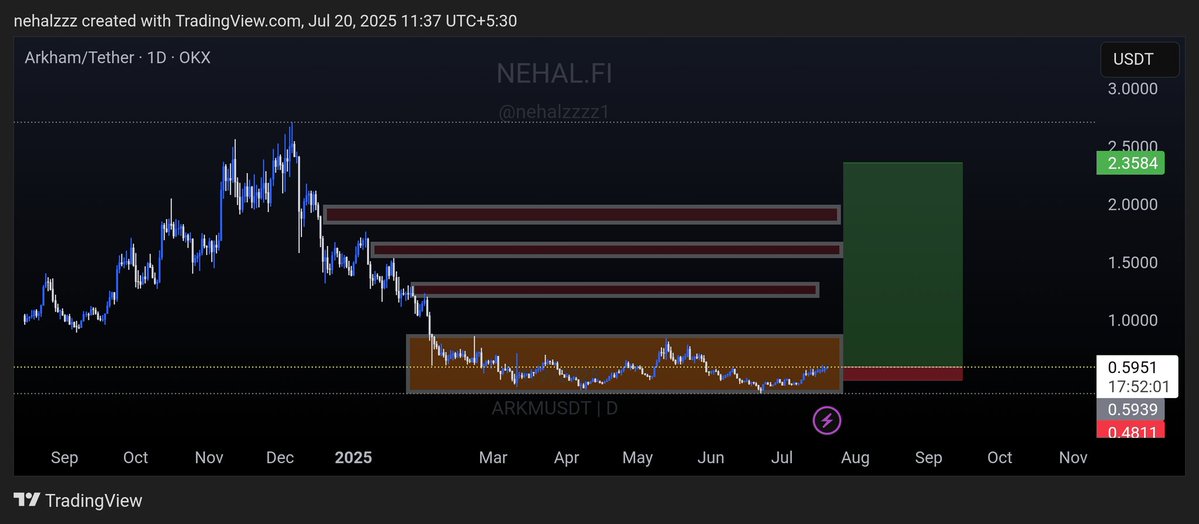
Task: Click the 2025 year axis label
Action: pyautogui.click(x=353, y=457)
